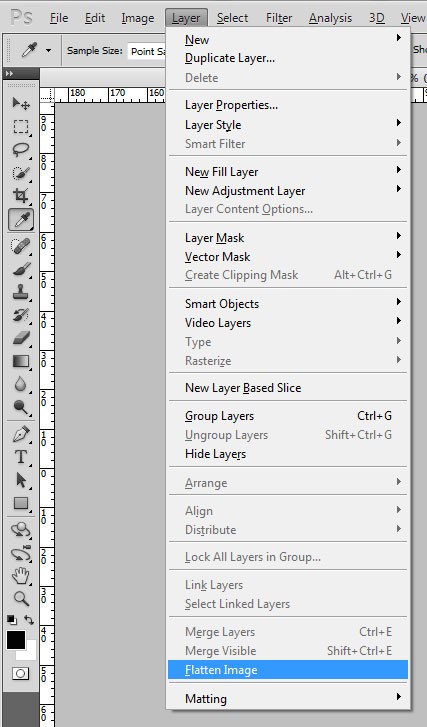Open the Sample Size dropdown
Viewport: 427px width, 727px height.
(147, 51)
